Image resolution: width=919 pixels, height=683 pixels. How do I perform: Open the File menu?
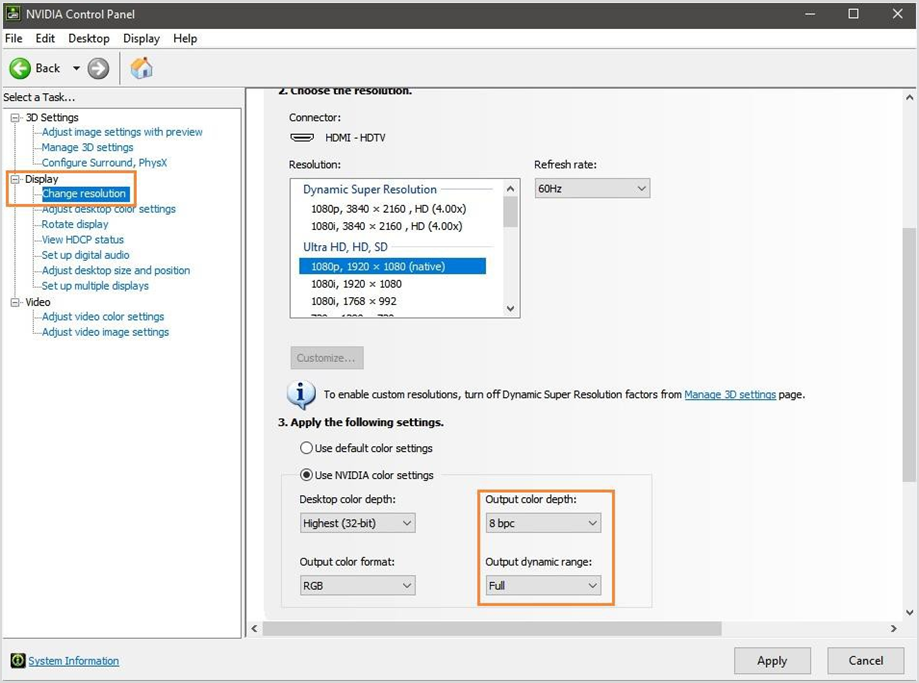pyautogui.click(x=13, y=38)
